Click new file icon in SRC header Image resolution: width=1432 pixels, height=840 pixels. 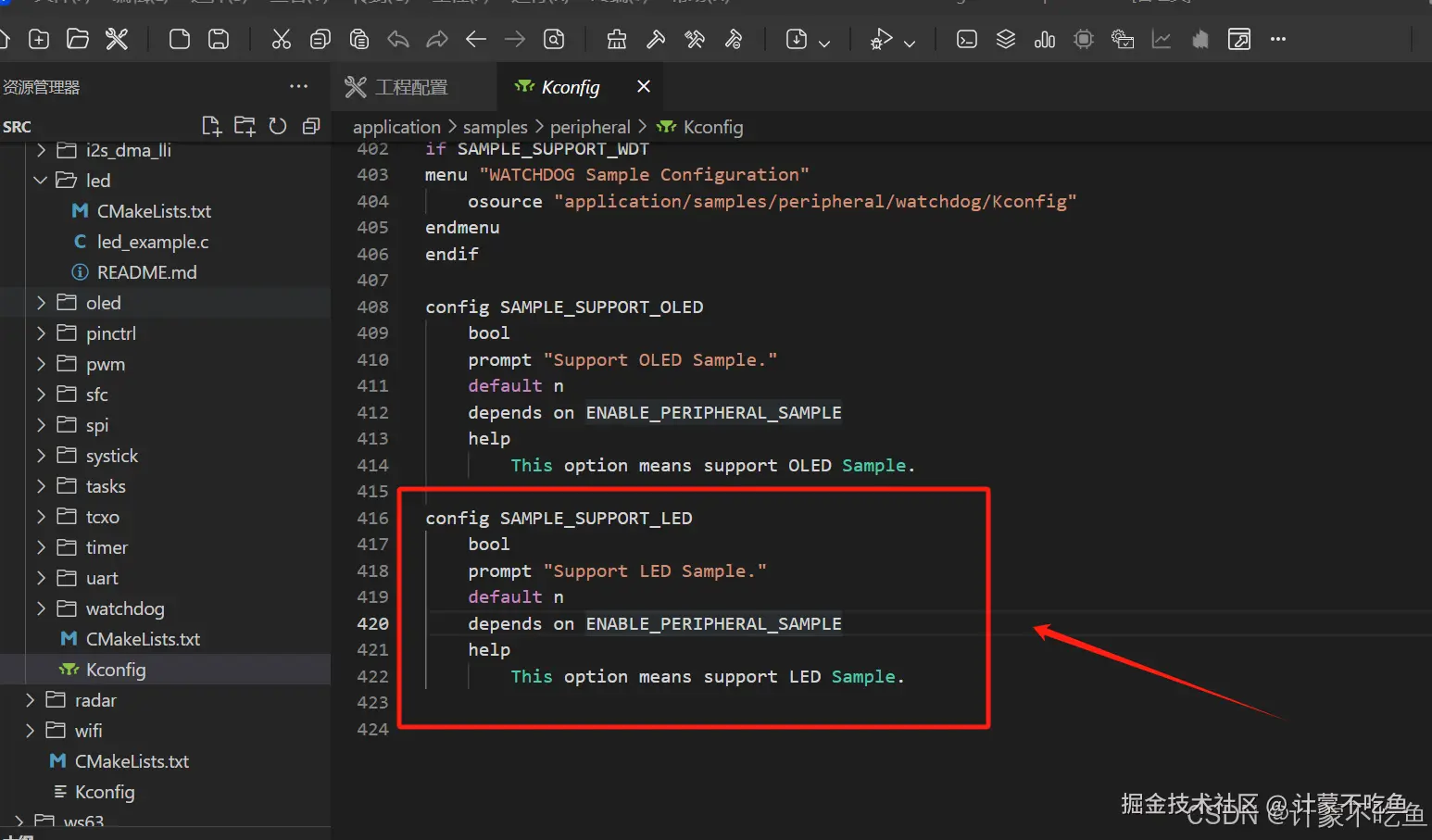[211, 126]
